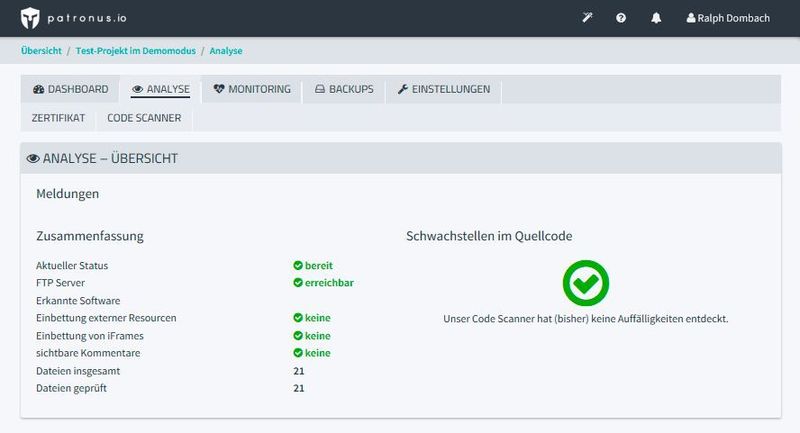Open the magic wand tool in header

tap(587, 18)
